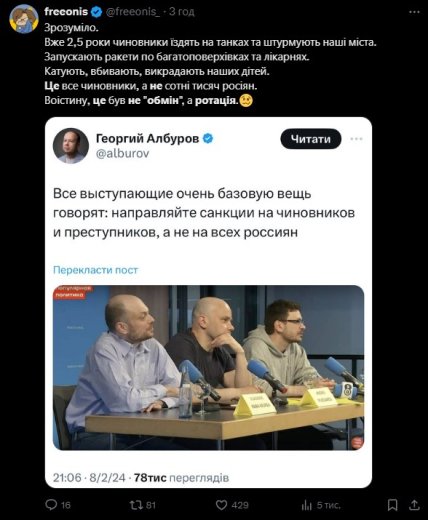
Task: Open view analytics bar chart icon
Action: (x=306, y=505)
